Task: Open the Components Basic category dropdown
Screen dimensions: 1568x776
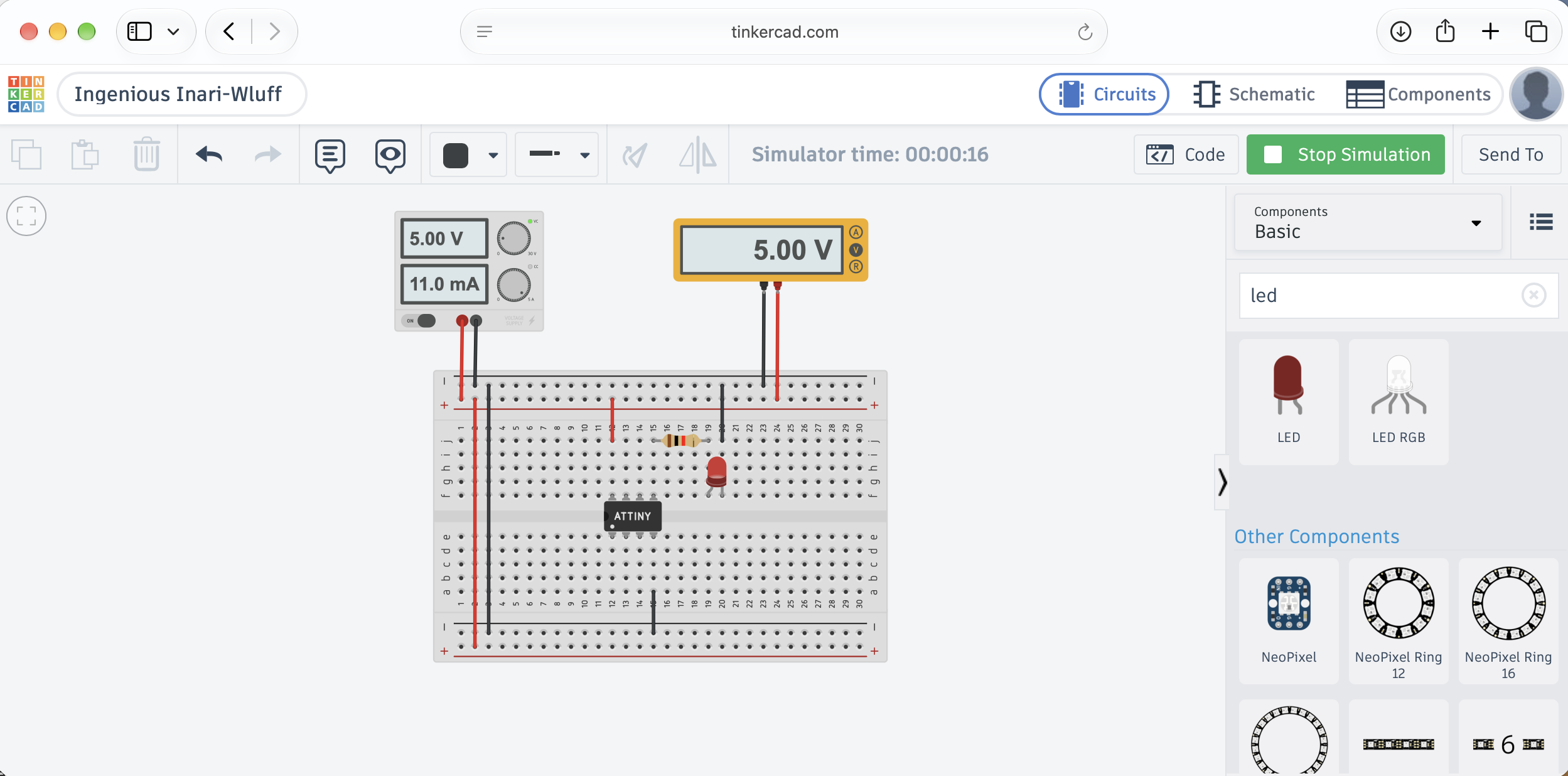Action: (x=1368, y=223)
